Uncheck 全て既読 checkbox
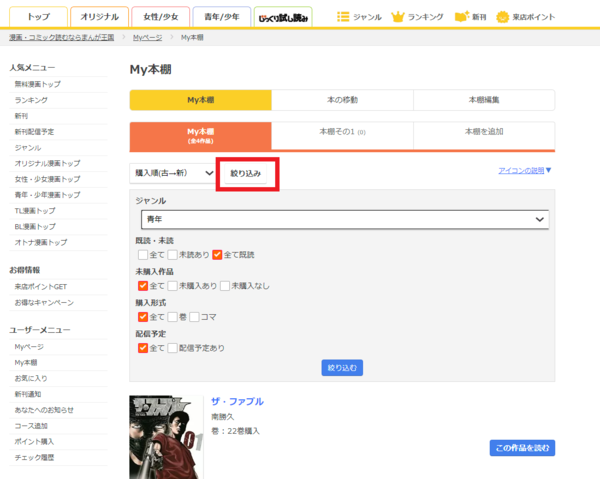The width and height of the screenshot is (600, 479). pos(217,255)
